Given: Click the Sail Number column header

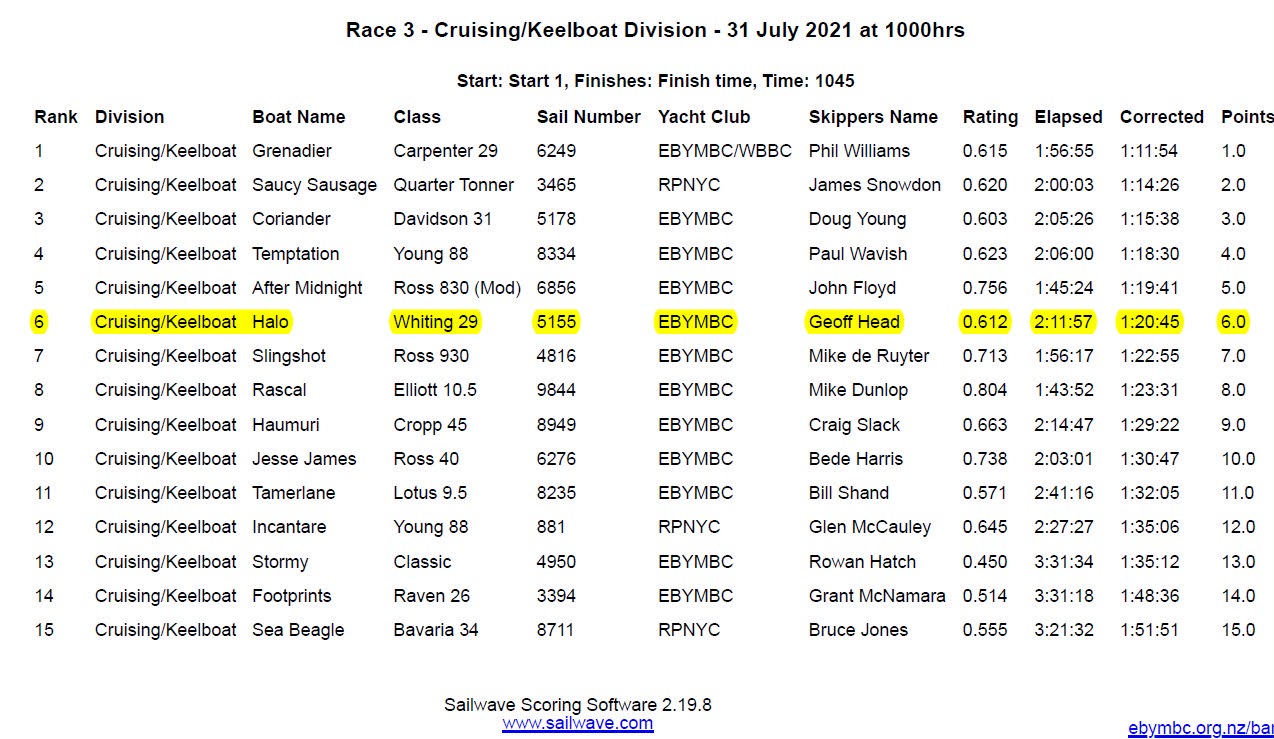Looking at the screenshot, I should click(x=588, y=117).
